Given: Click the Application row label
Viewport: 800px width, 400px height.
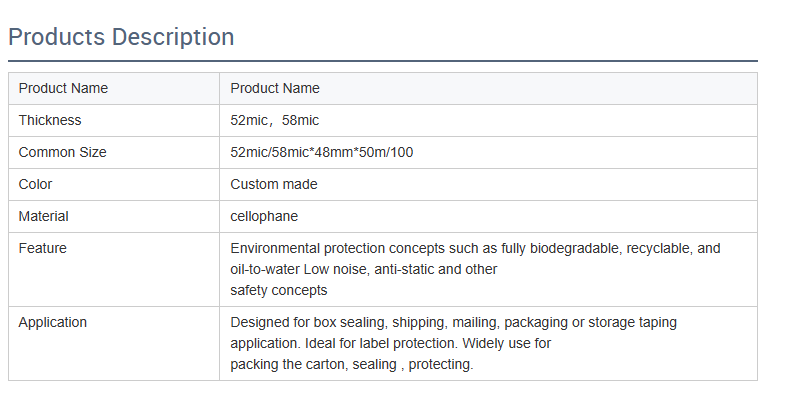Looking at the screenshot, I should [x=52, y=322].
